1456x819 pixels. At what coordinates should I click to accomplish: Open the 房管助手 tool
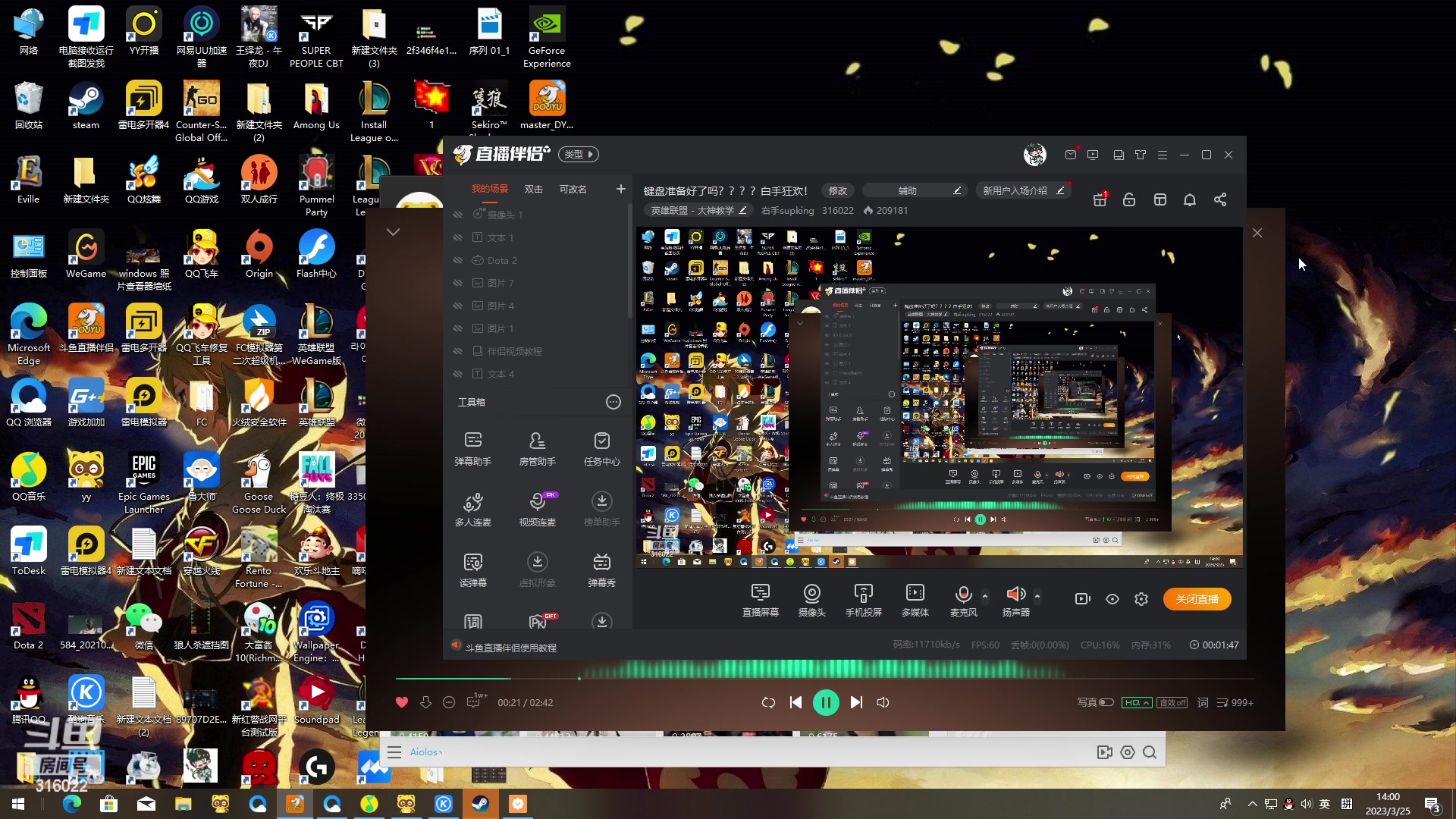(x=537, y=447)
